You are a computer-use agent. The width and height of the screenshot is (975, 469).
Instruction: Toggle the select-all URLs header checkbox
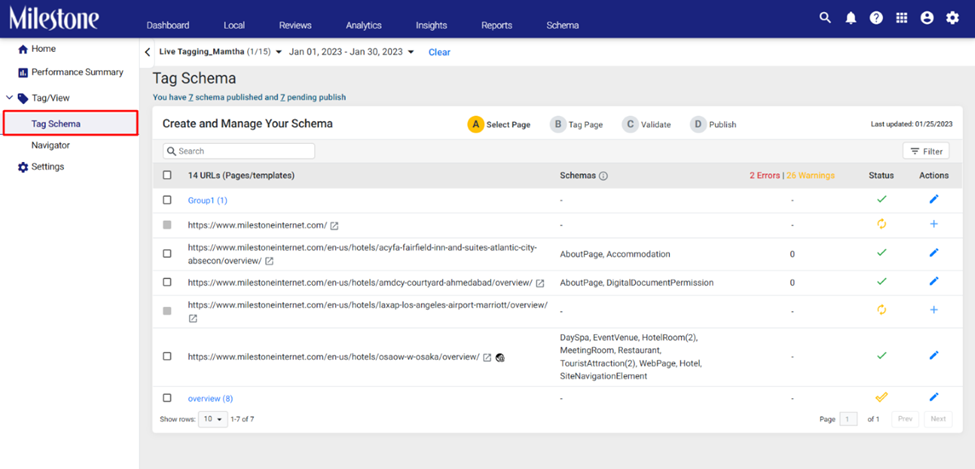167,175
